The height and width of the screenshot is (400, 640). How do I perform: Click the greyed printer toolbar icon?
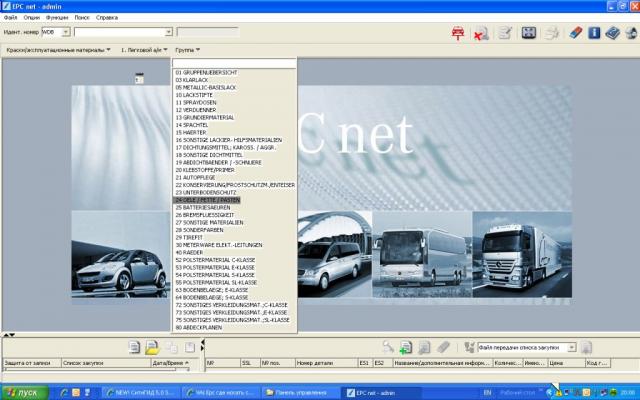tap(552, 33)
